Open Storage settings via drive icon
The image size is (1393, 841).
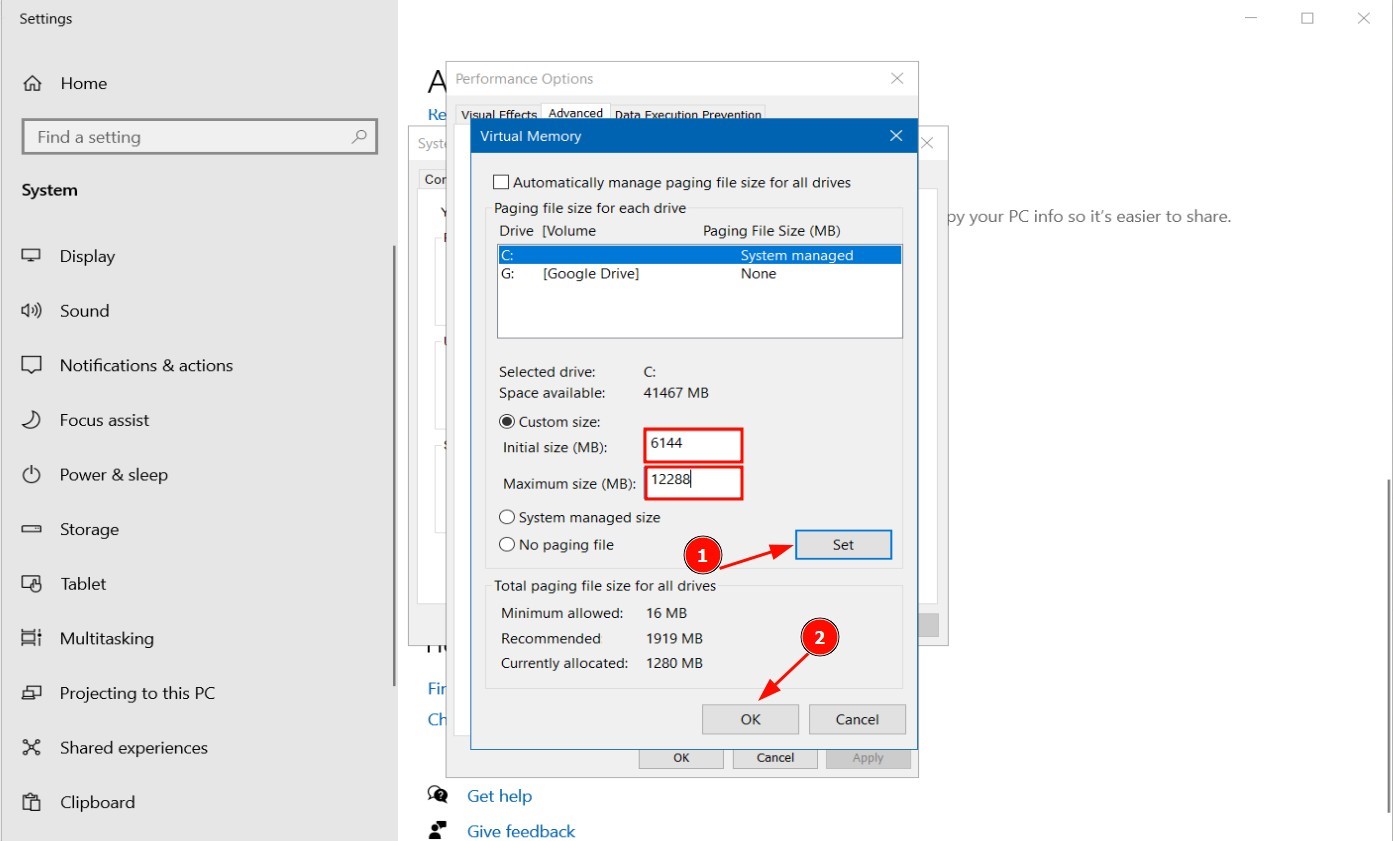point(31,529)
